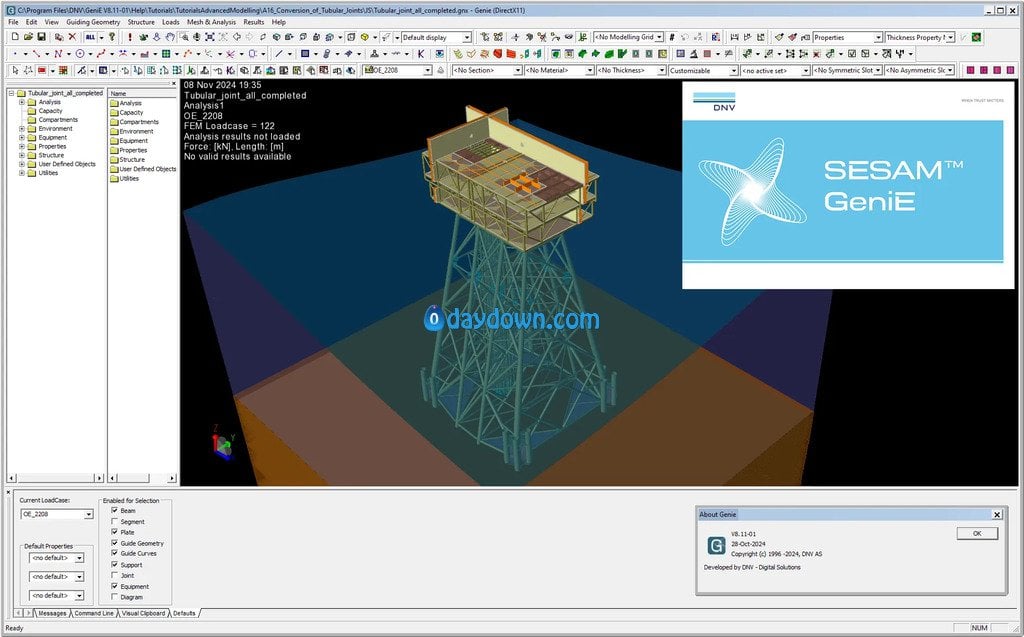The height and width of the screenshot is (637, 1024).
Task: Click the previous view left arrow icon
Action: (x=236, y=37)
